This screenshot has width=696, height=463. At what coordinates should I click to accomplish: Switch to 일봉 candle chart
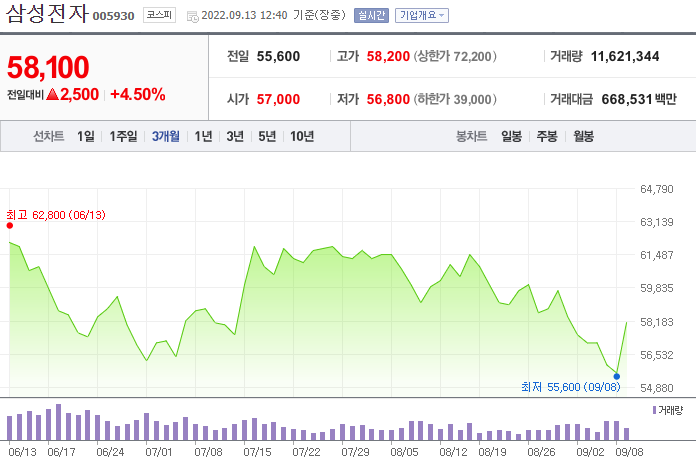[511, 136]
